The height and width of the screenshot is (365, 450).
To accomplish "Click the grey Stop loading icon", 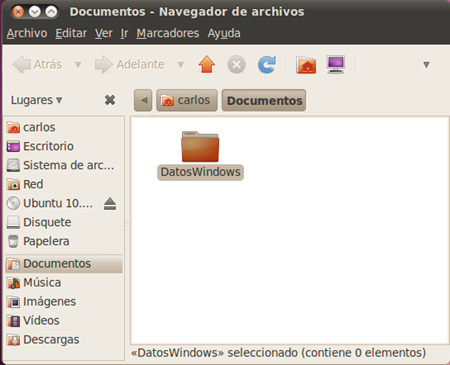I will click(236, 64).
